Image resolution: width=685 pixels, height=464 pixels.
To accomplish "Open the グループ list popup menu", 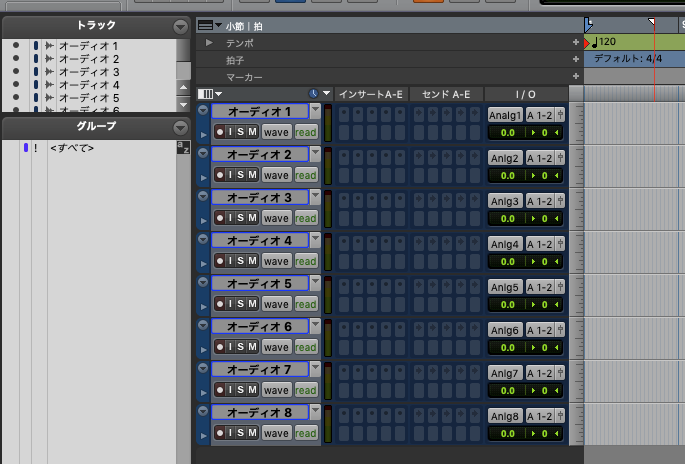I will [x=180, y=127].
